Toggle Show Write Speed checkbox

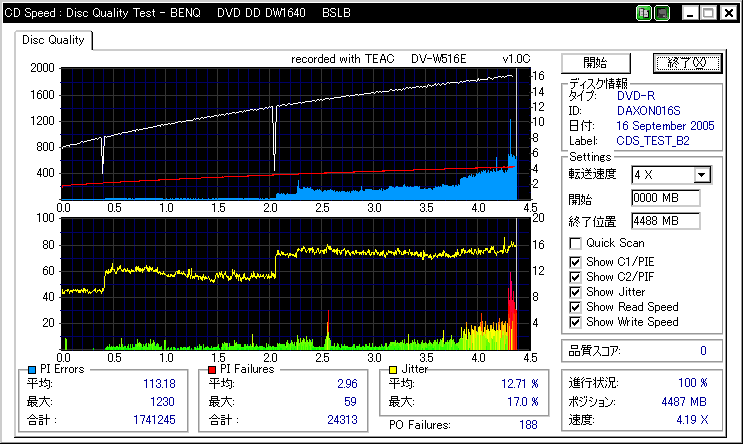point(575,322)
